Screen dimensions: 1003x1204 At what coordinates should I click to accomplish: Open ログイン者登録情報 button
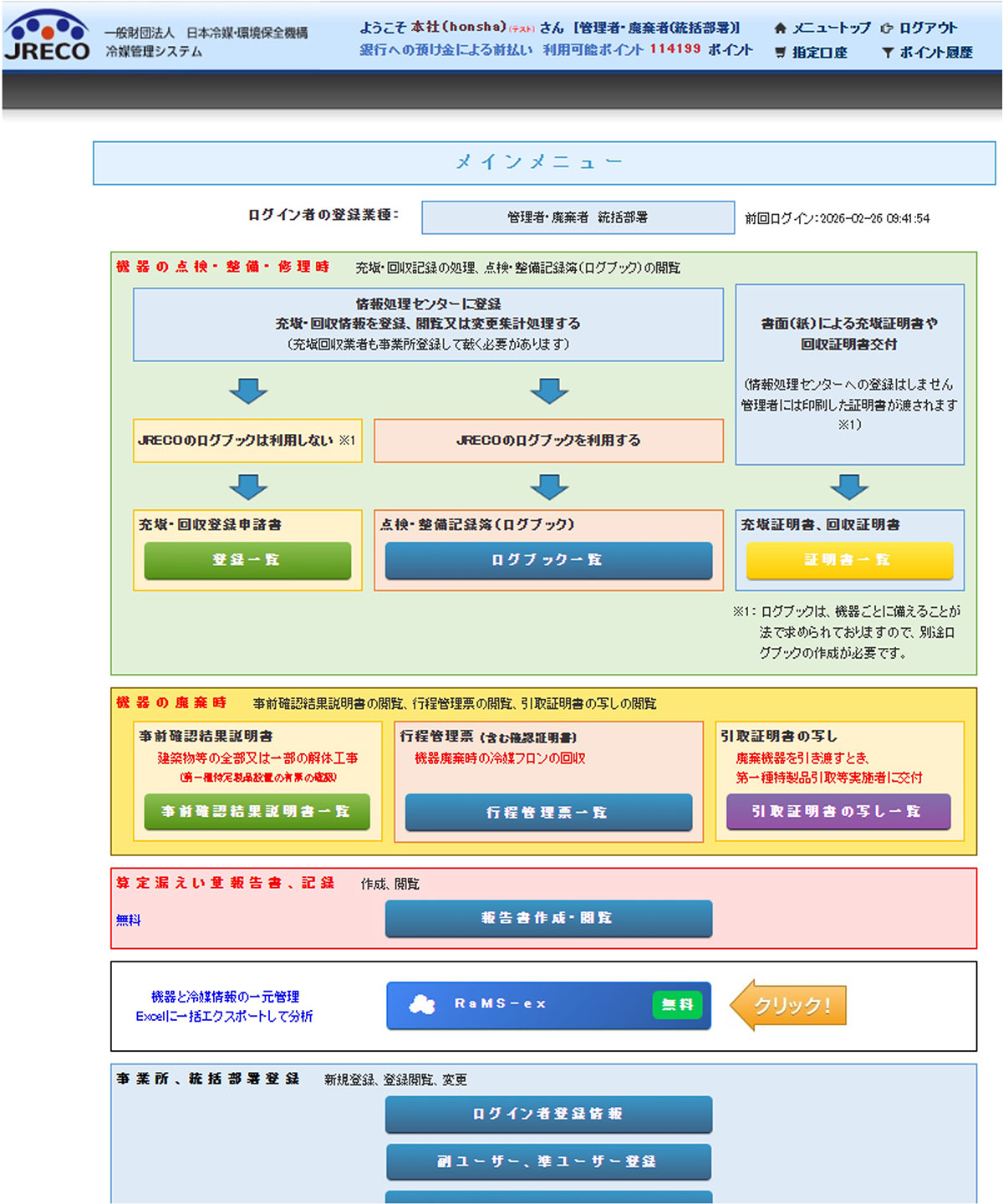tap(548, 1114)
